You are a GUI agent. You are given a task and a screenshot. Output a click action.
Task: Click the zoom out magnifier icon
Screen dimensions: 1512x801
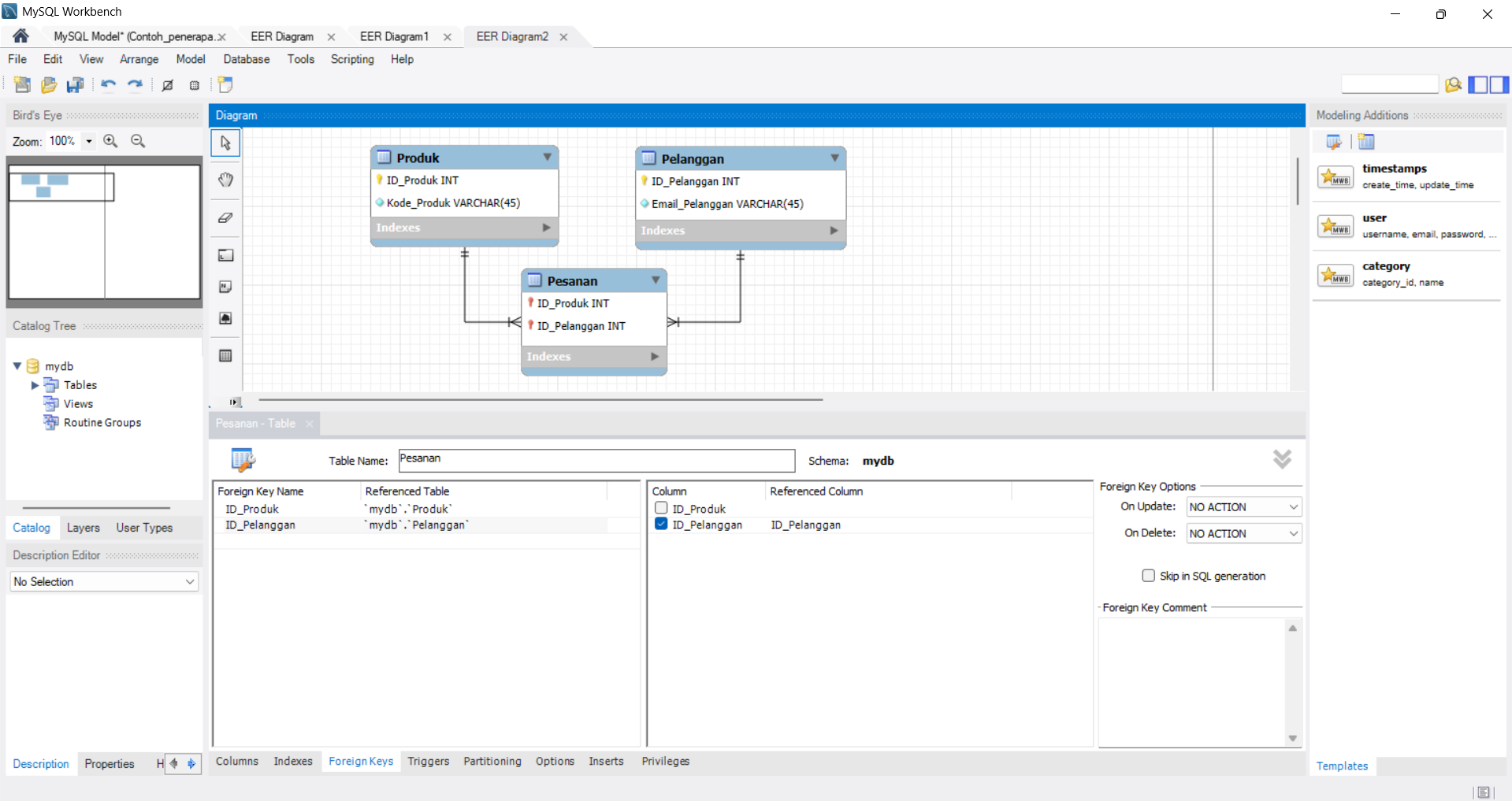click(138, 141)
